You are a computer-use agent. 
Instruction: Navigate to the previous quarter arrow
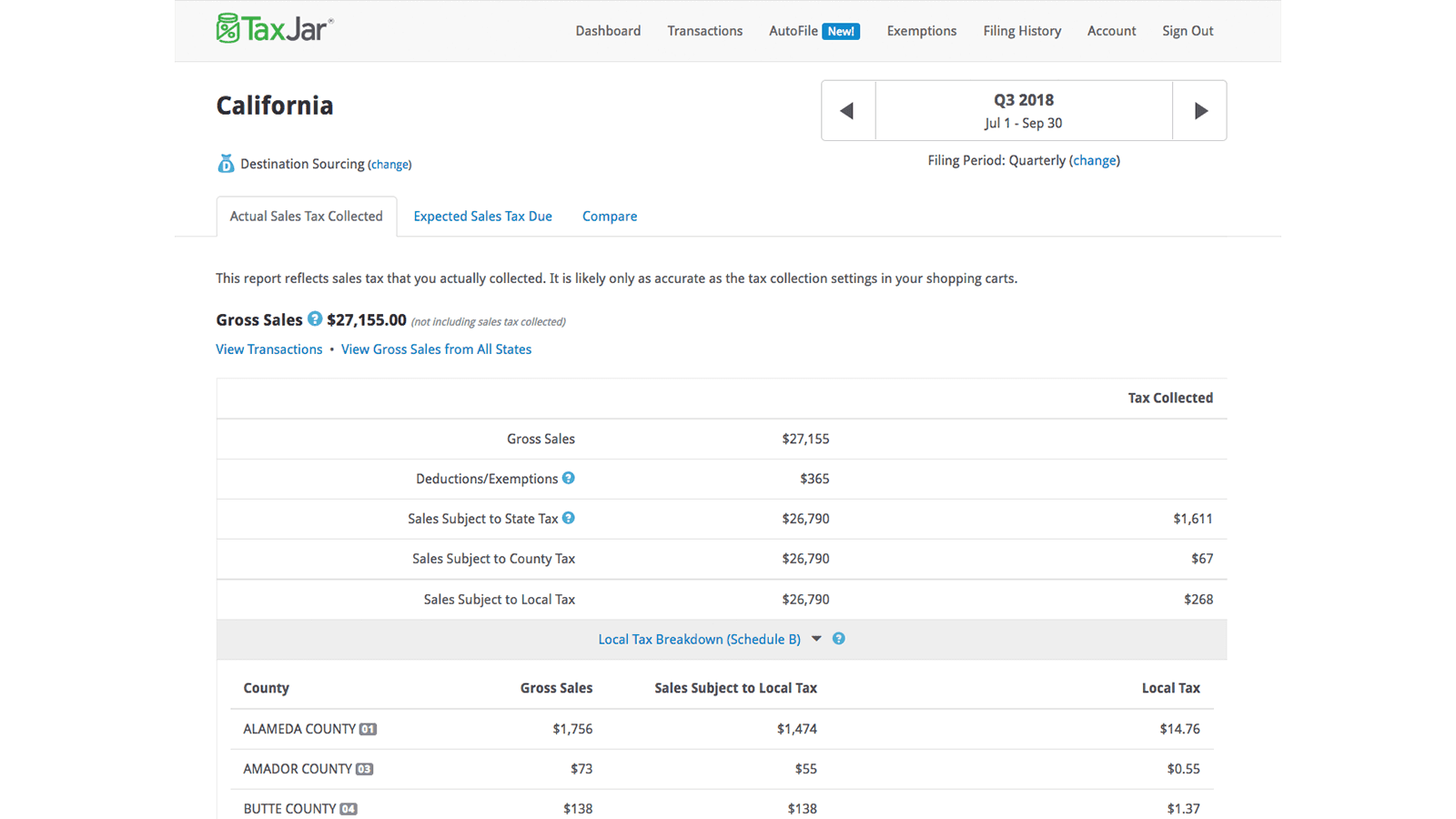pyautogui.click(x=847, y=110)
